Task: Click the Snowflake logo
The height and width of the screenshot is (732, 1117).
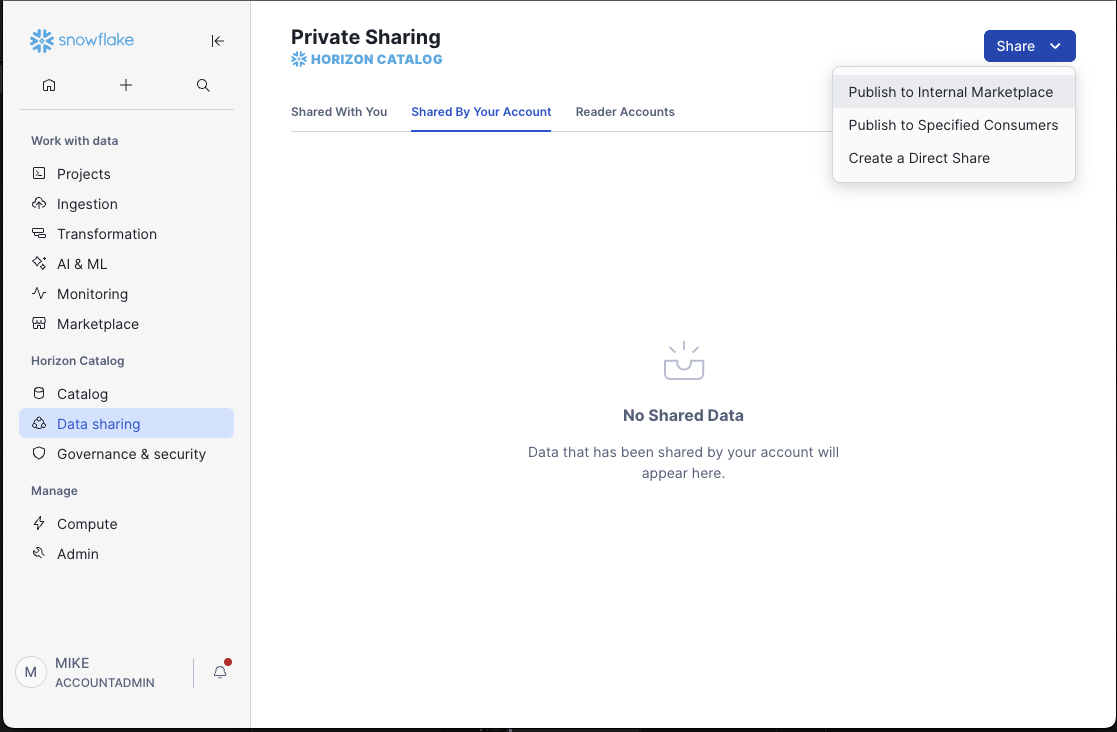Action: [x=81, y=41]
